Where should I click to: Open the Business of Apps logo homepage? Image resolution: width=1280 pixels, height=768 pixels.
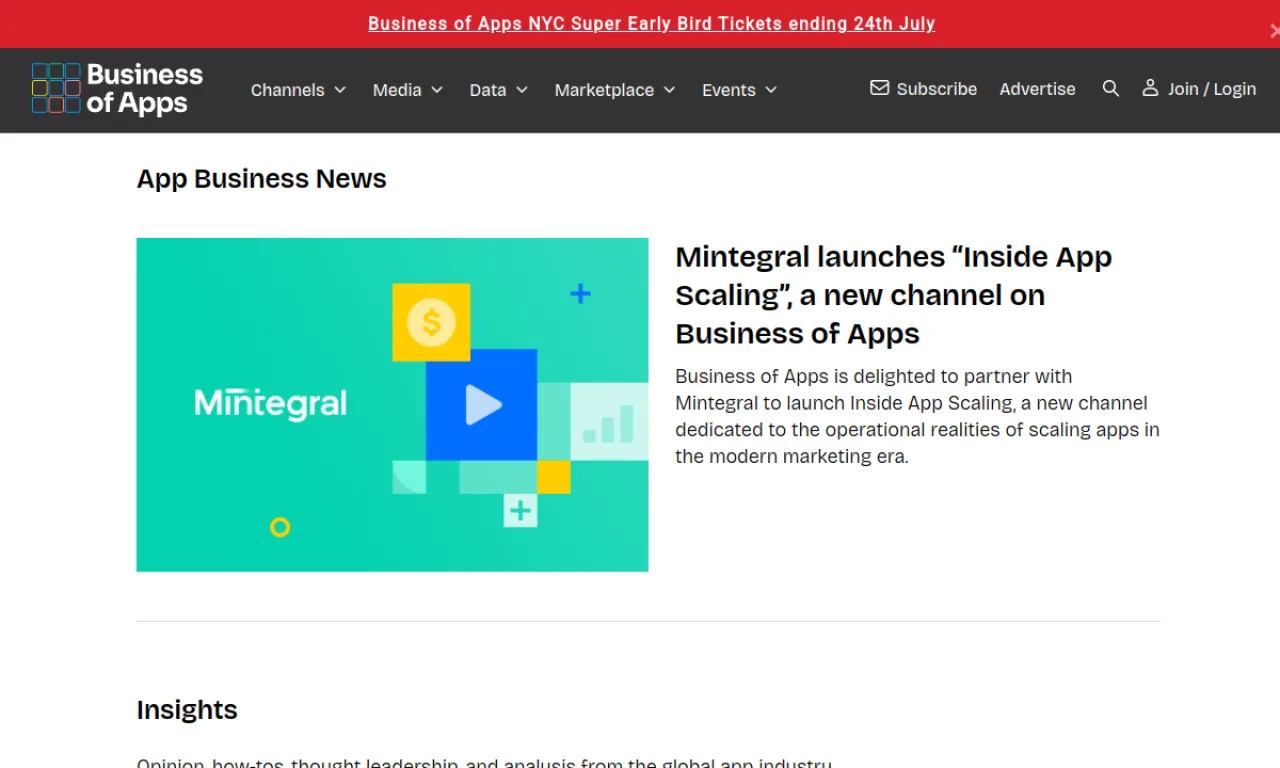(117, 89)
